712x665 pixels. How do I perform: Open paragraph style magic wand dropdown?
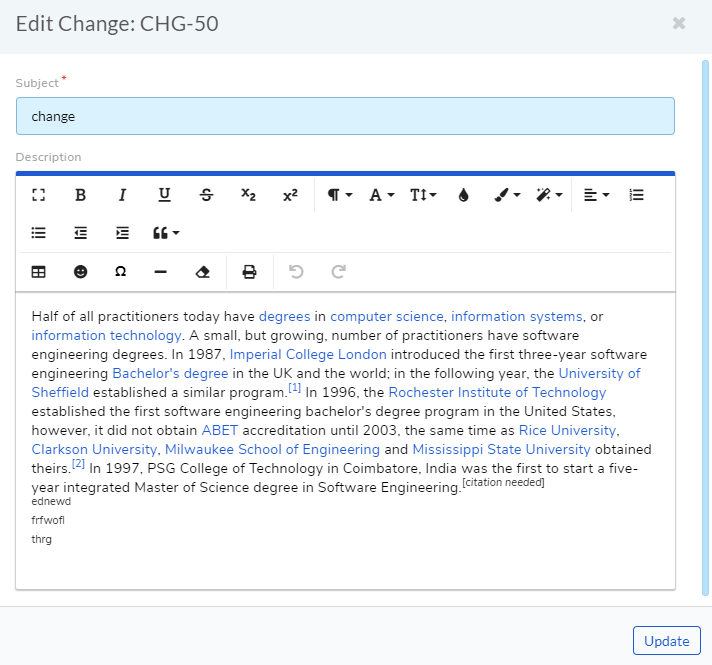(x=549, y=195)
